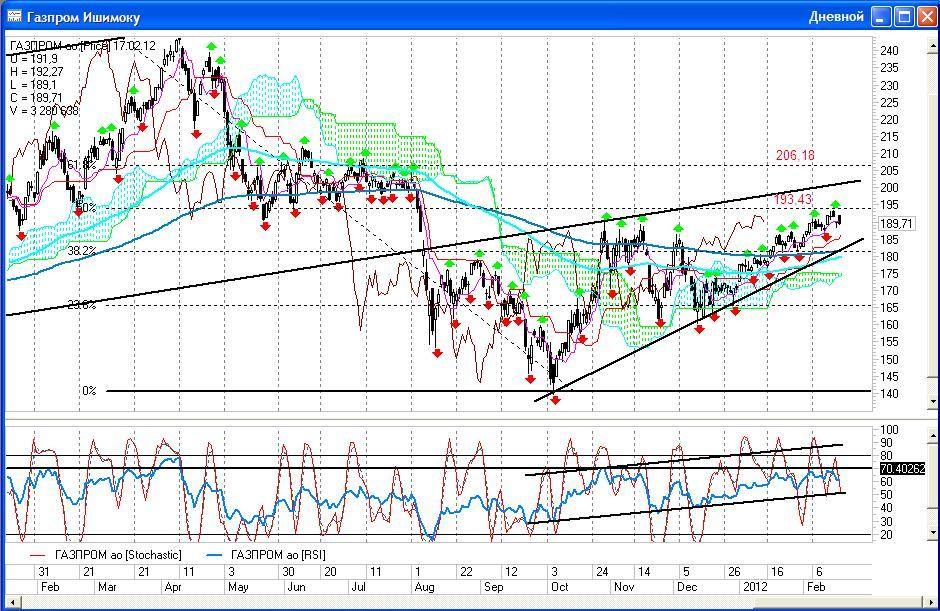The height and width of the screenshot is (611, 940).
Task: Click the chart window icon in the title bar
Action: (x=14, y=16)
